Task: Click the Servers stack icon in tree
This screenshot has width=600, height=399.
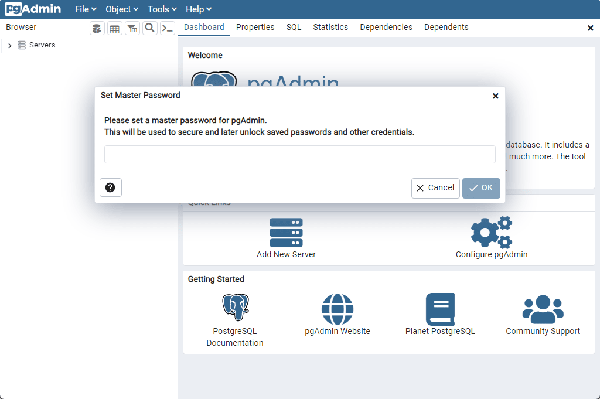Action: point(22,45)
